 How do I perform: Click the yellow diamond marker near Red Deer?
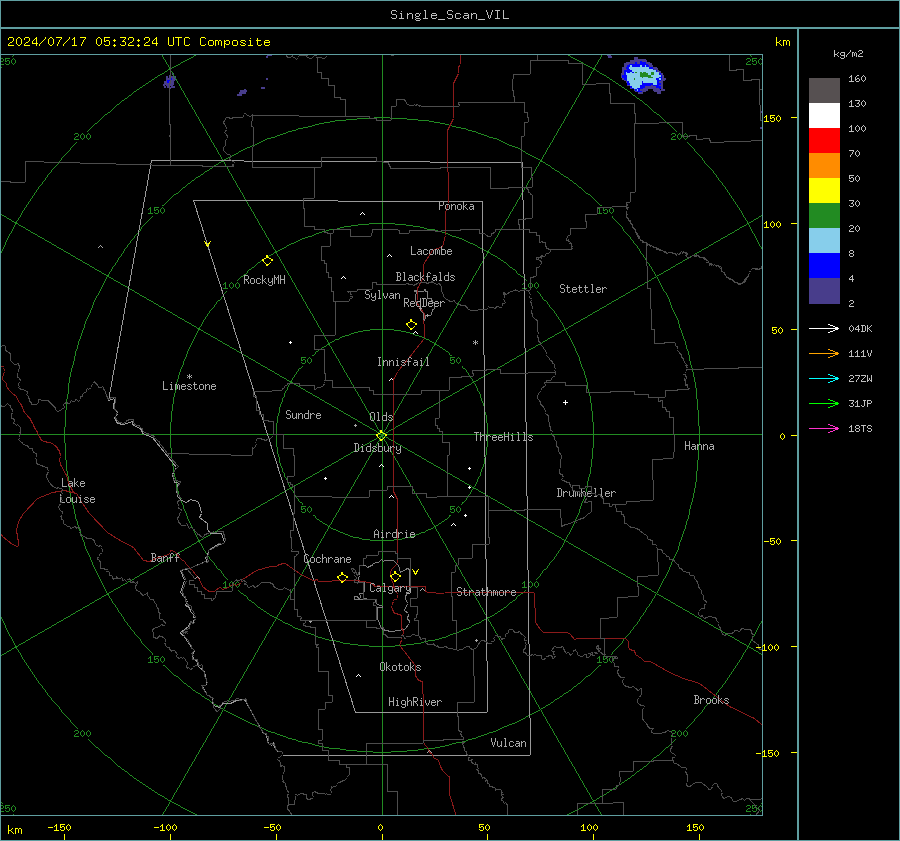click(x=411, y=325)
